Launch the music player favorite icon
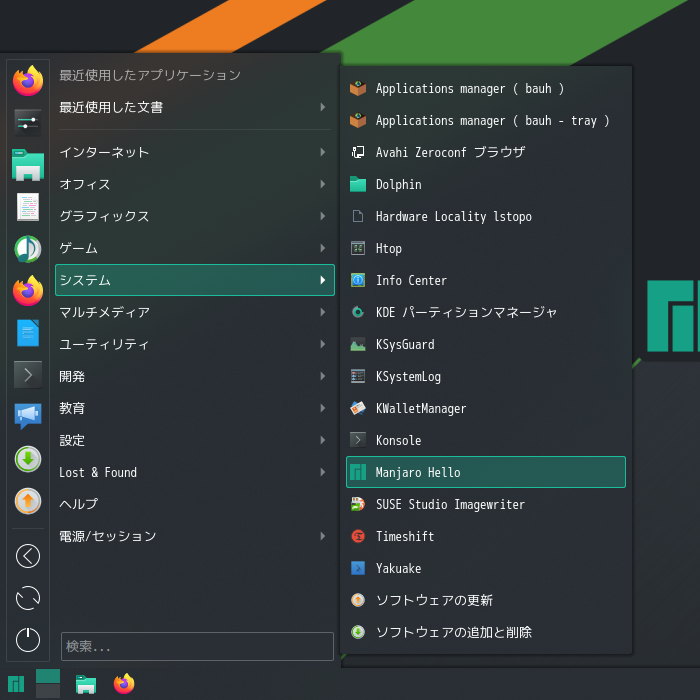Image resolution: width=700 pixels, height=700 pixels. (x=28, y=249)
